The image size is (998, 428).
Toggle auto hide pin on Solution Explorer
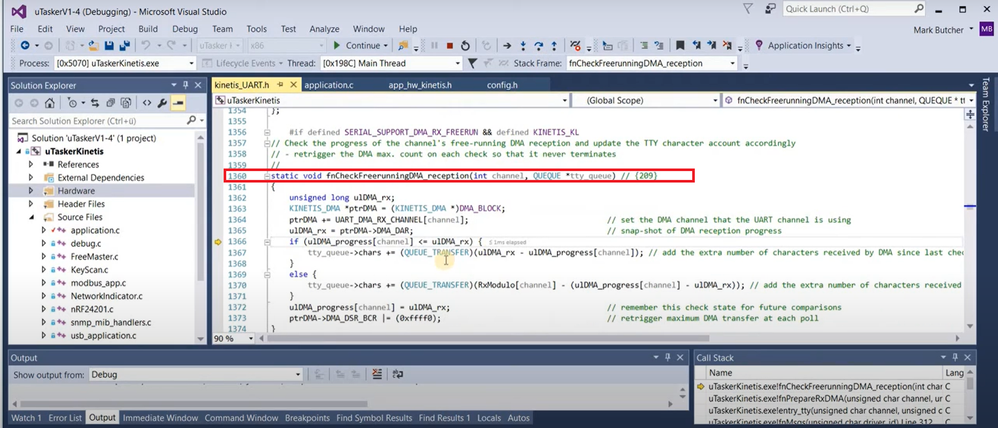(185, 85)
